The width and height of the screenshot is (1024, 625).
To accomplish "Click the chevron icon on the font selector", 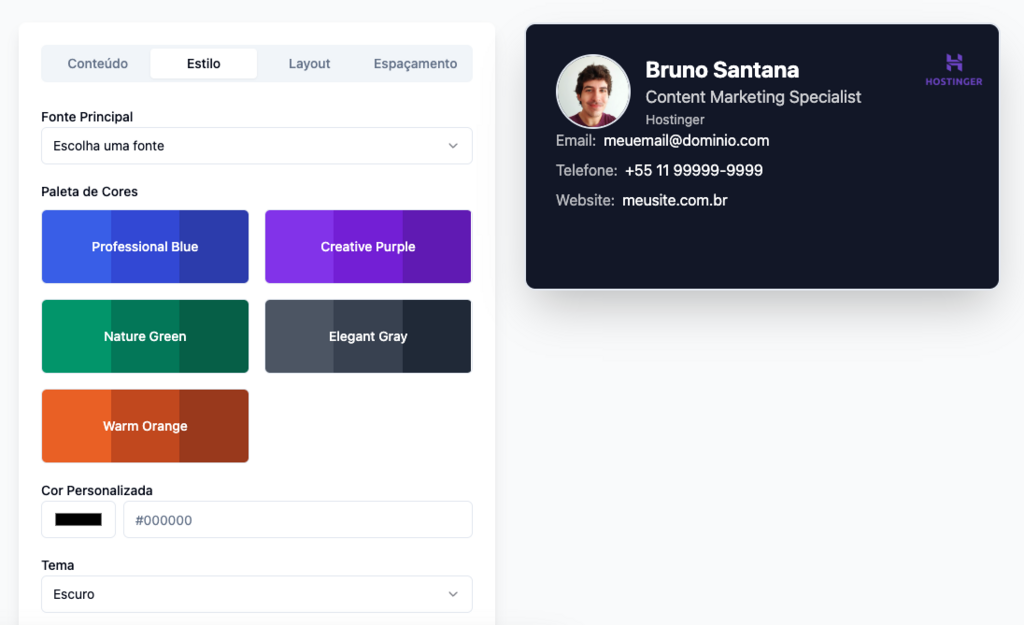I will [452, 145].
